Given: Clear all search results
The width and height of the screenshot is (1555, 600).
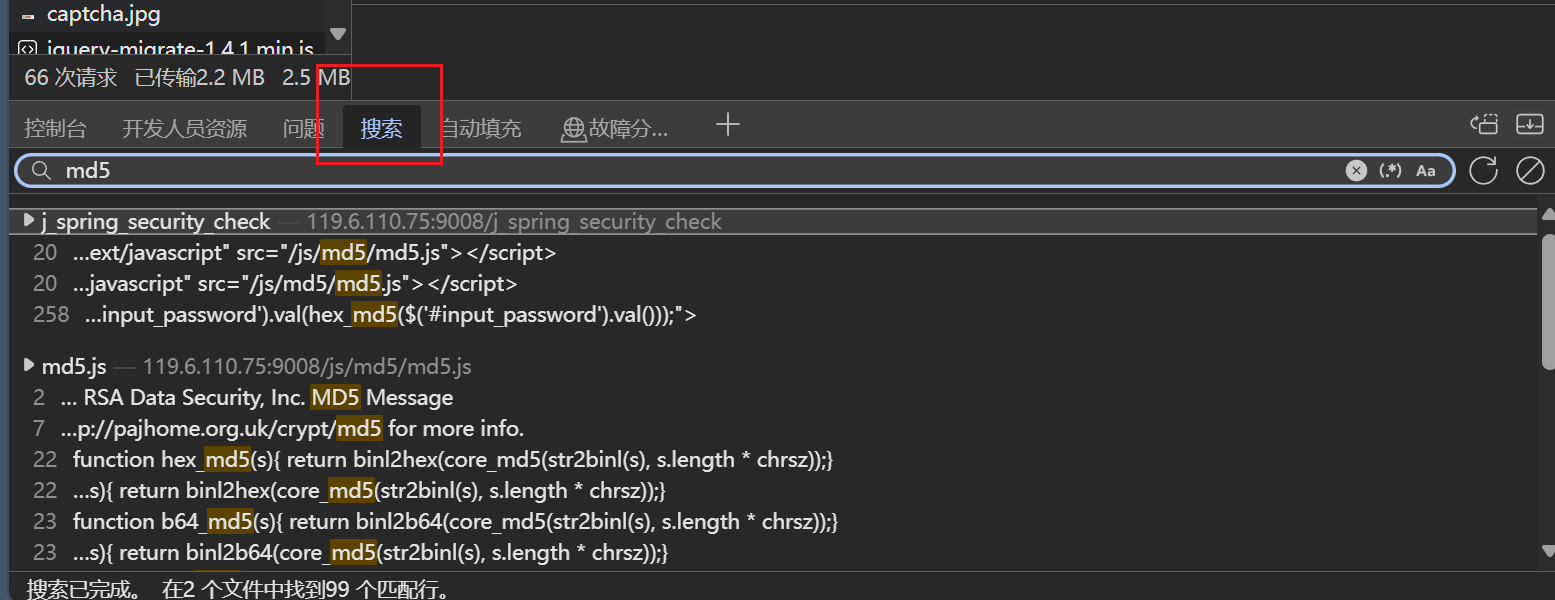Looking at the screenshot, I should [x=1530, y=170].
